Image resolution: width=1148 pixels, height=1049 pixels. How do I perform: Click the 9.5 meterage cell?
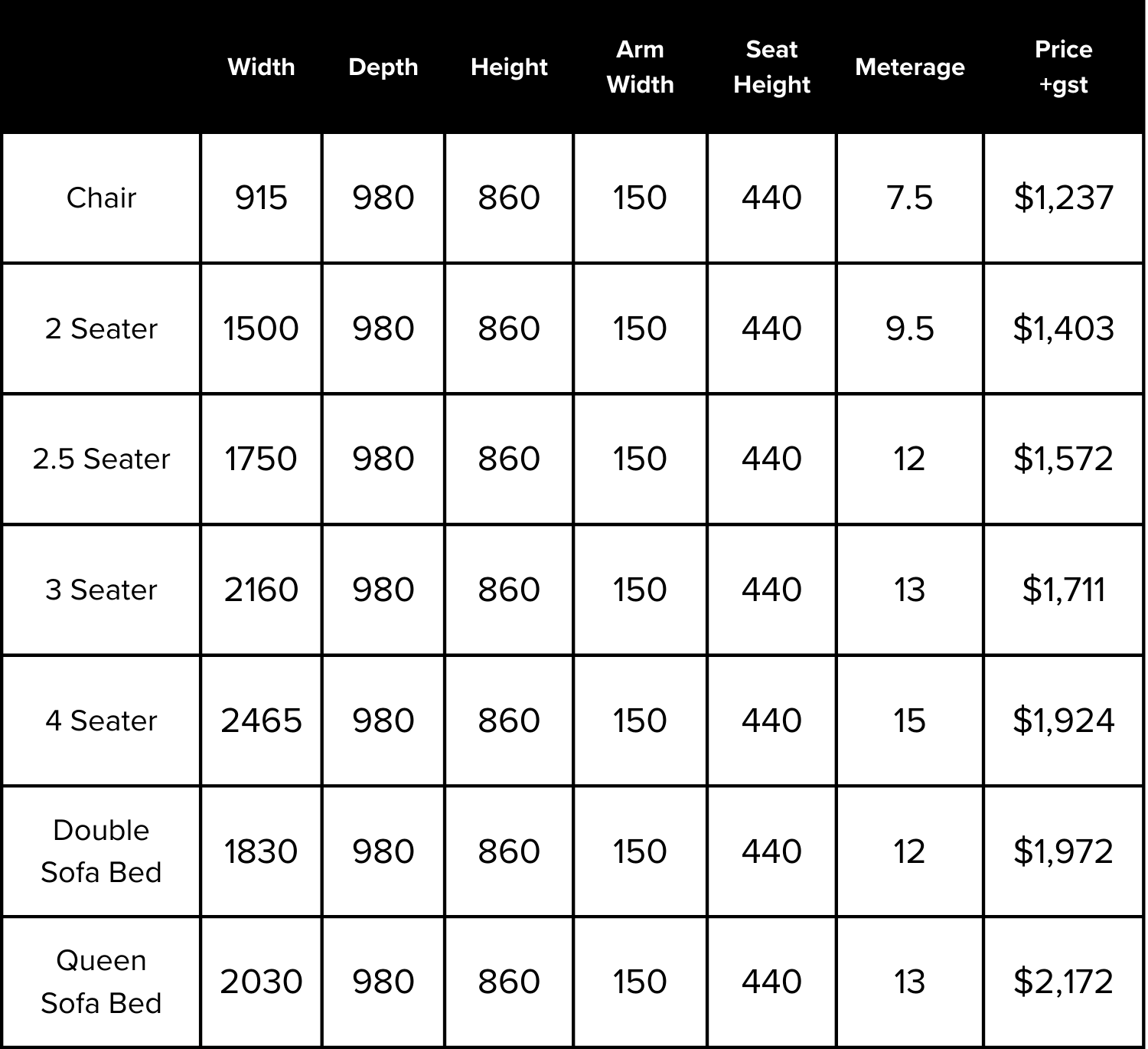(x=909, y=329)
